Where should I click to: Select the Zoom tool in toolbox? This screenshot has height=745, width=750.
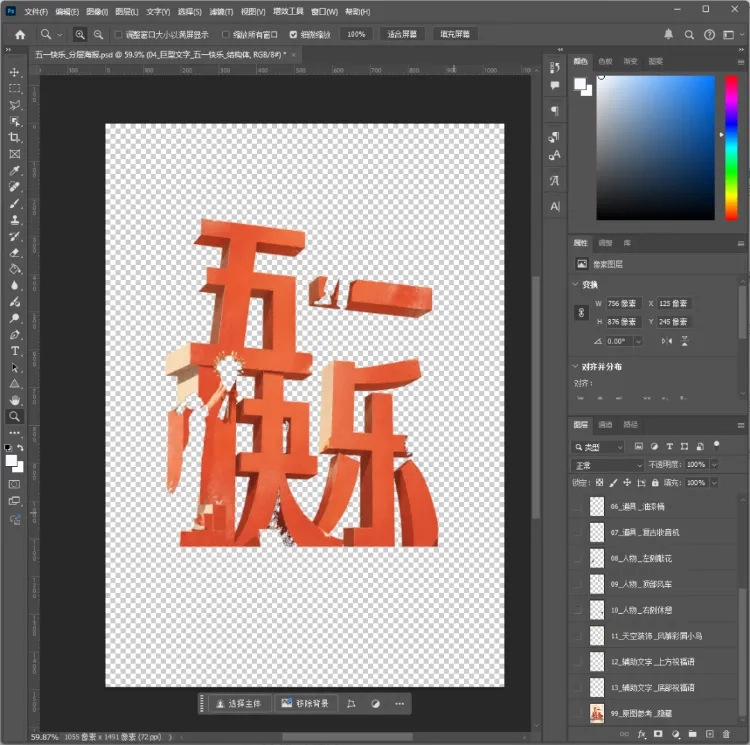[14, 416]
